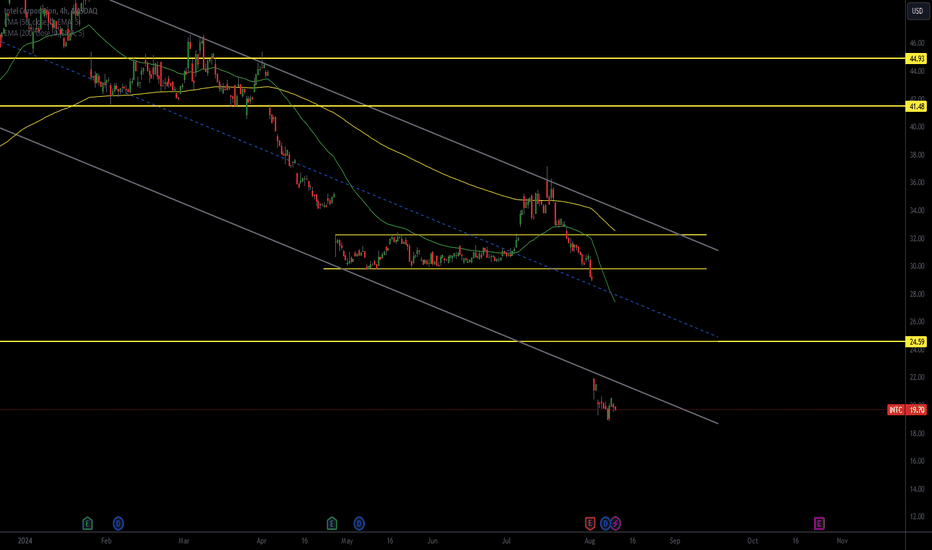Click the 44.93 yellow price label
Screen dimensions: 932x550
coord(917,58)
